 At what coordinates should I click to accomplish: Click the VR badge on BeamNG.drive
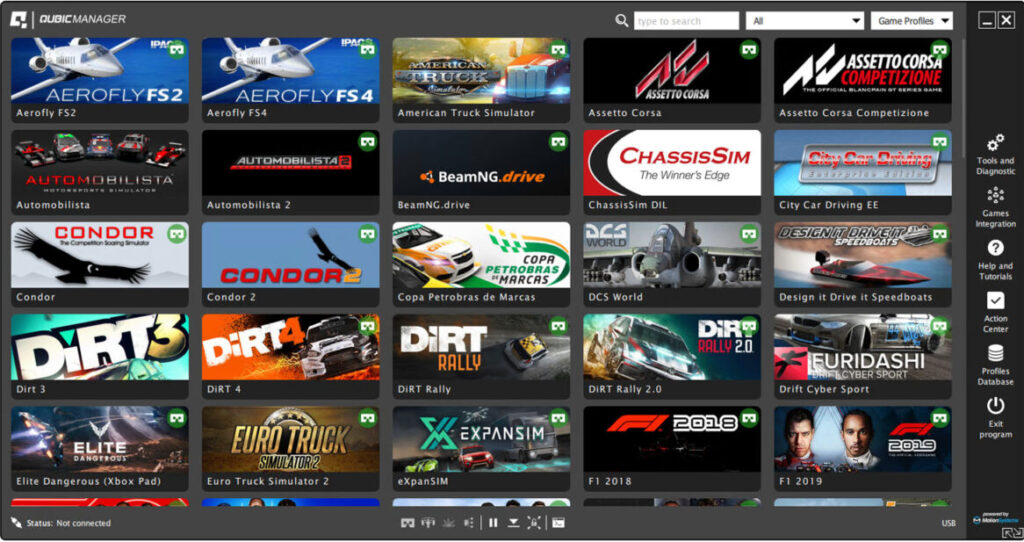[558, 142]
